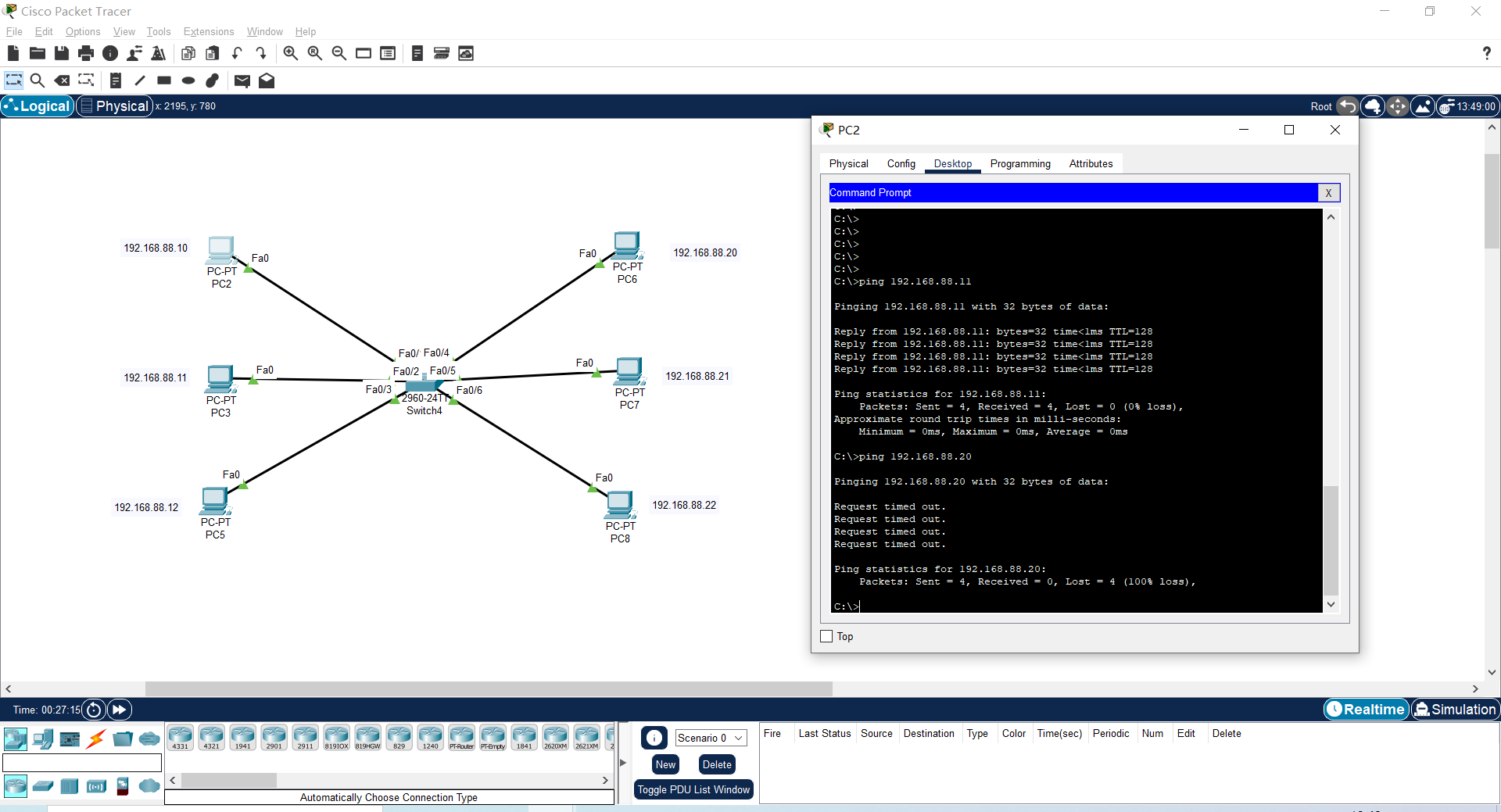Viewport: 1501px width, 812px height.
Task: Open a file with folder icon
Action: click(x=37, y=53)
